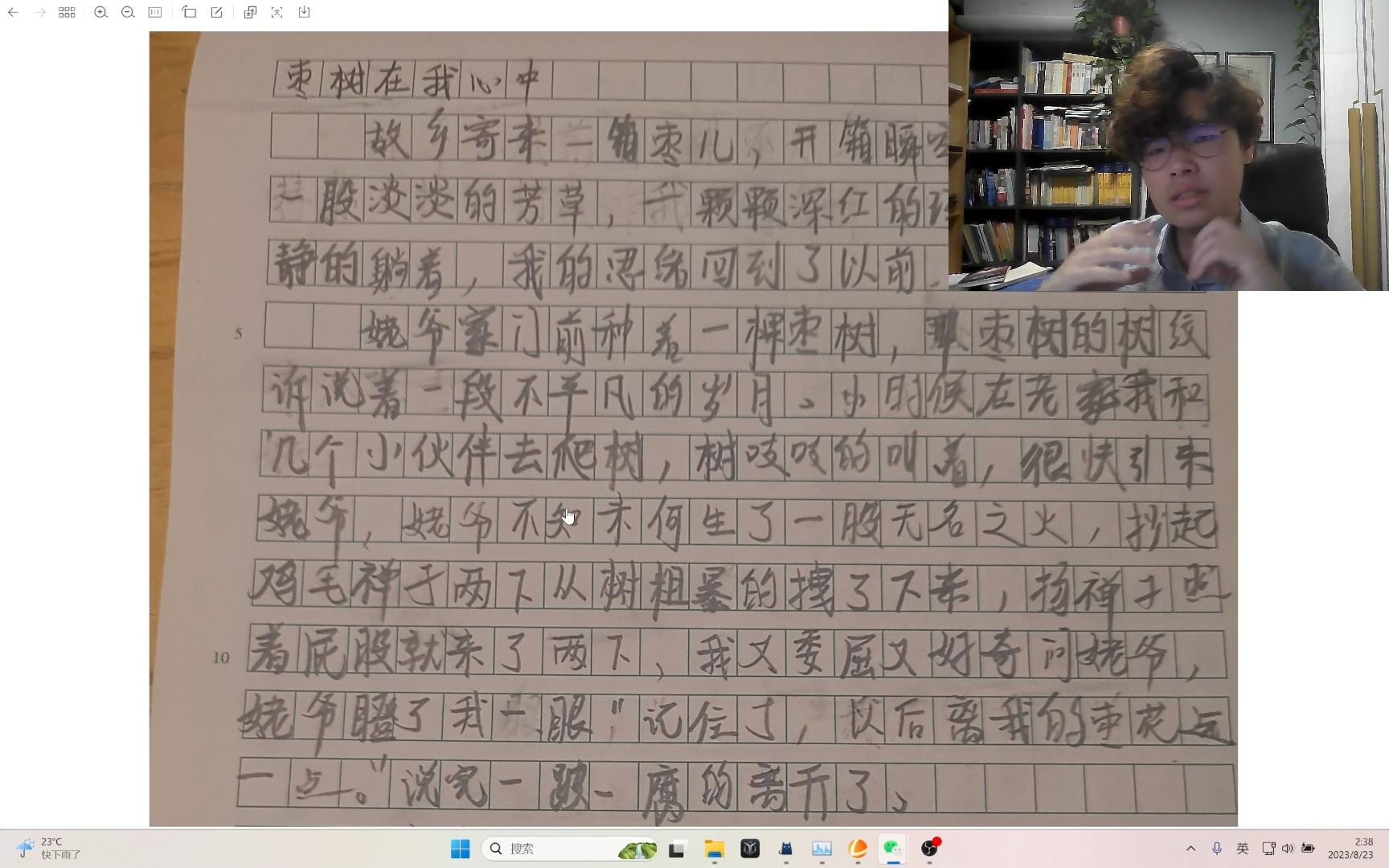The height and width of the screenshot is (868, 1389).
Task: Open Task View on the taskbar
Action: (677, 849)
